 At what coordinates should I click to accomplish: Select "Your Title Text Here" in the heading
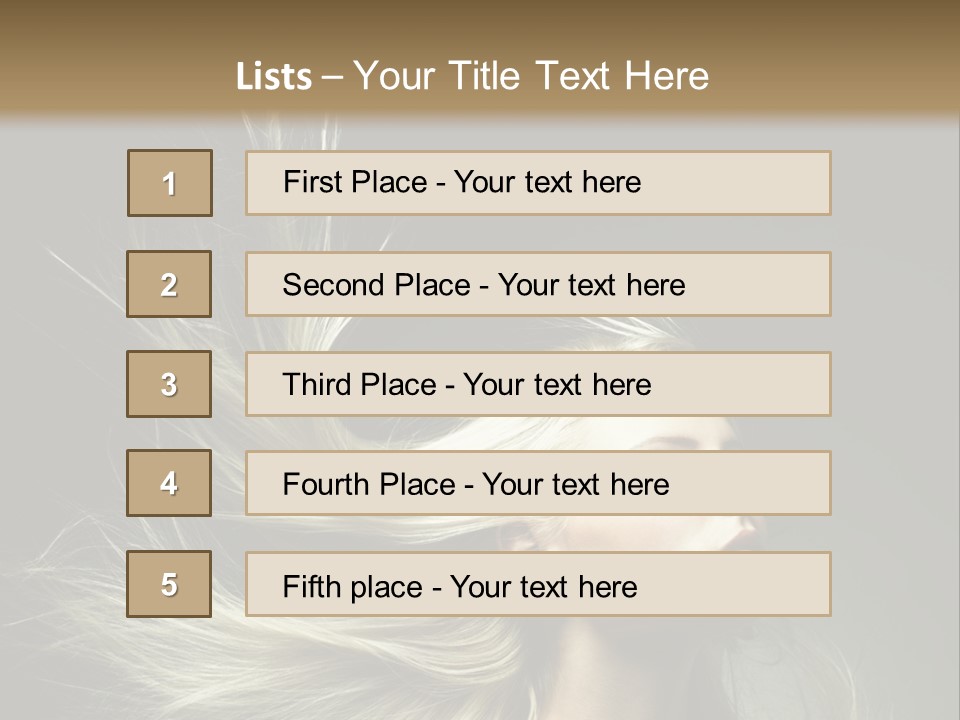click(531, 76)
